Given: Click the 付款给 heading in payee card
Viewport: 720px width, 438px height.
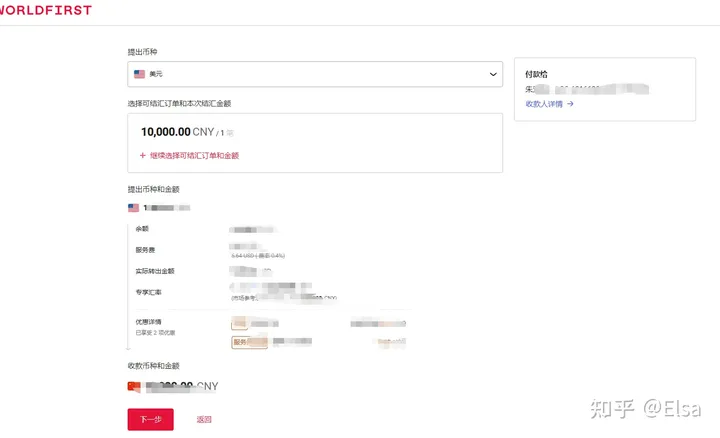Looking at the screenshot, I should point(536,74).
